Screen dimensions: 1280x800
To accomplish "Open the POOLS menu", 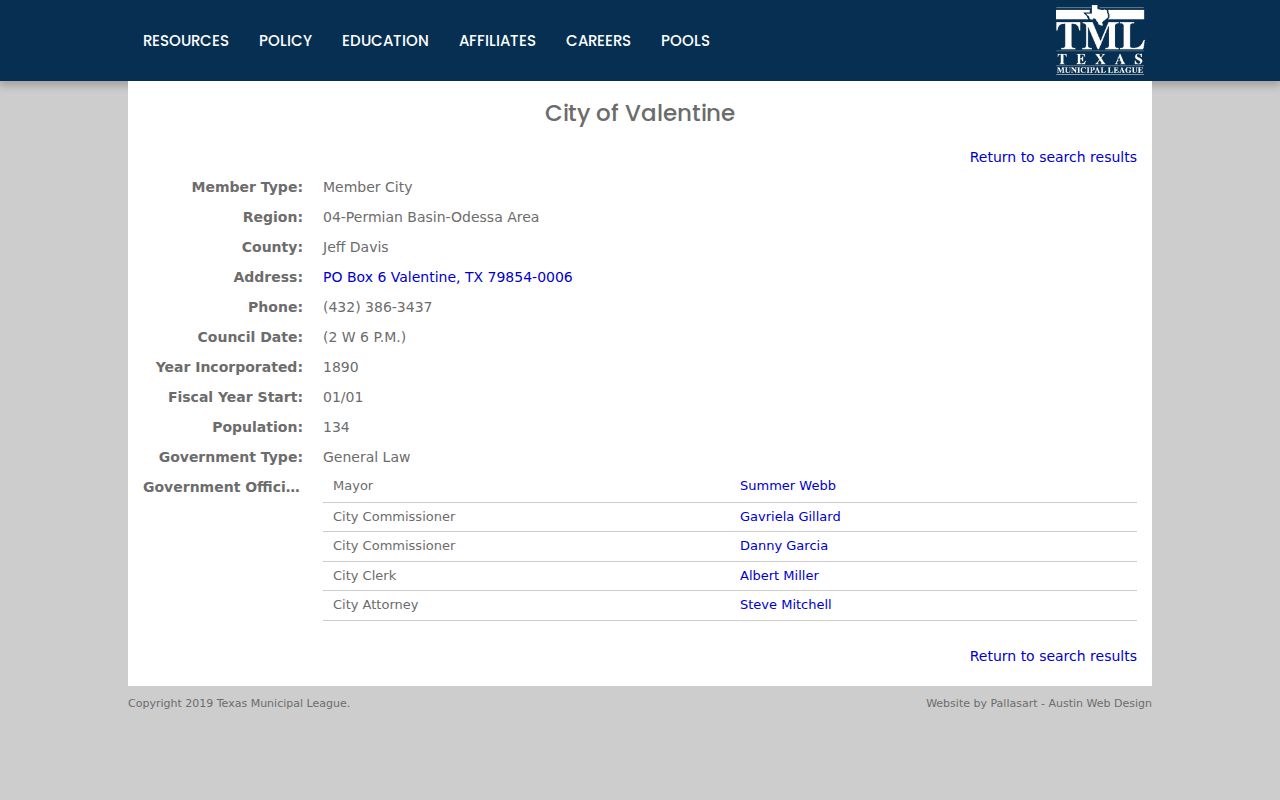I will 685,41.
